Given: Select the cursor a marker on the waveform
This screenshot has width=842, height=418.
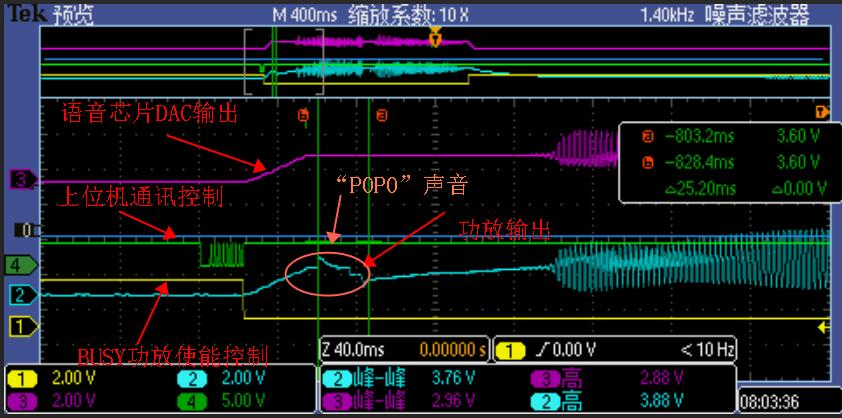Looking at the screenshot, I should [382, 115].
